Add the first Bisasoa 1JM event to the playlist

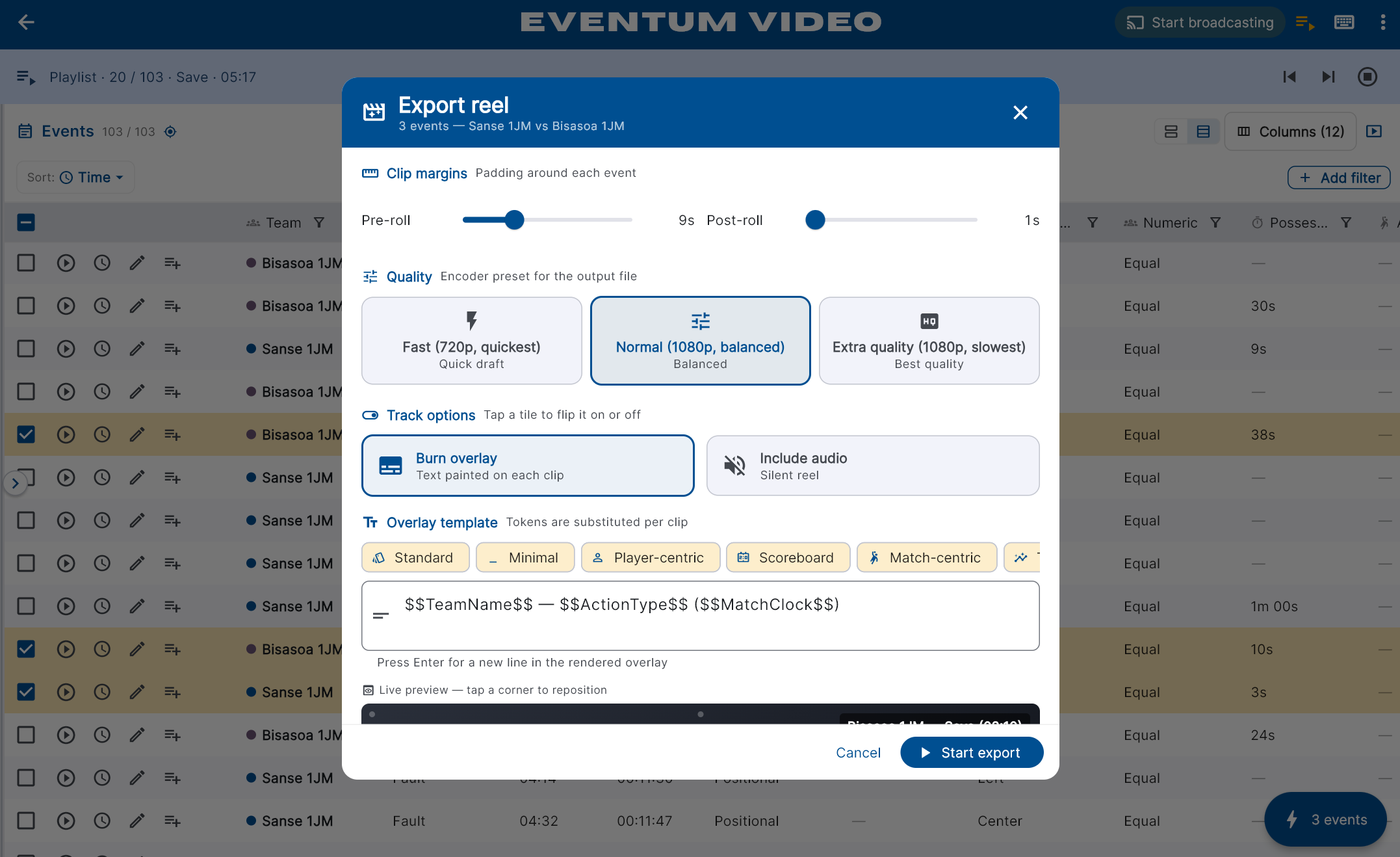click(x=172, y=263)
